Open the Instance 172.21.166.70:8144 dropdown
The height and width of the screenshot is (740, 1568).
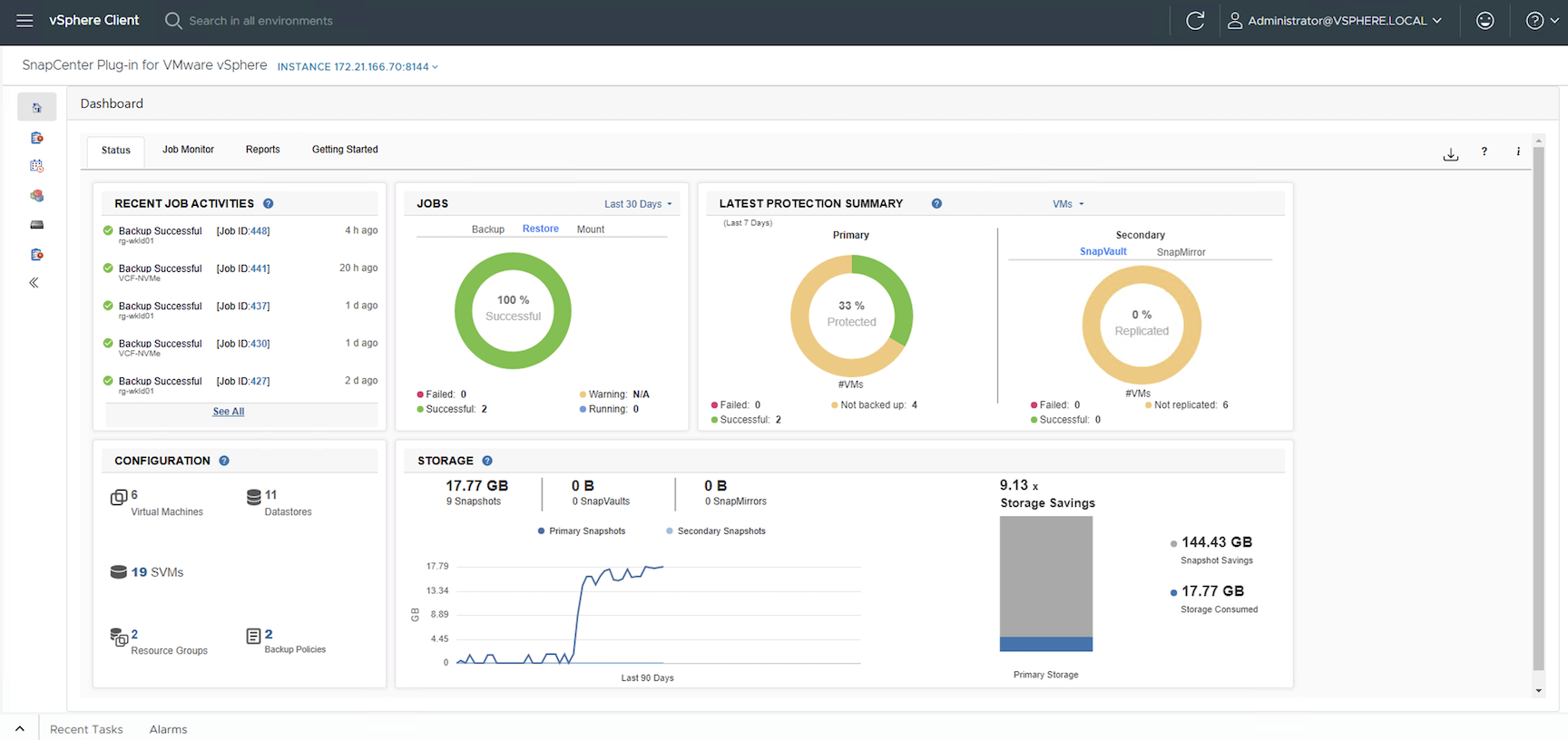point(358,67)
